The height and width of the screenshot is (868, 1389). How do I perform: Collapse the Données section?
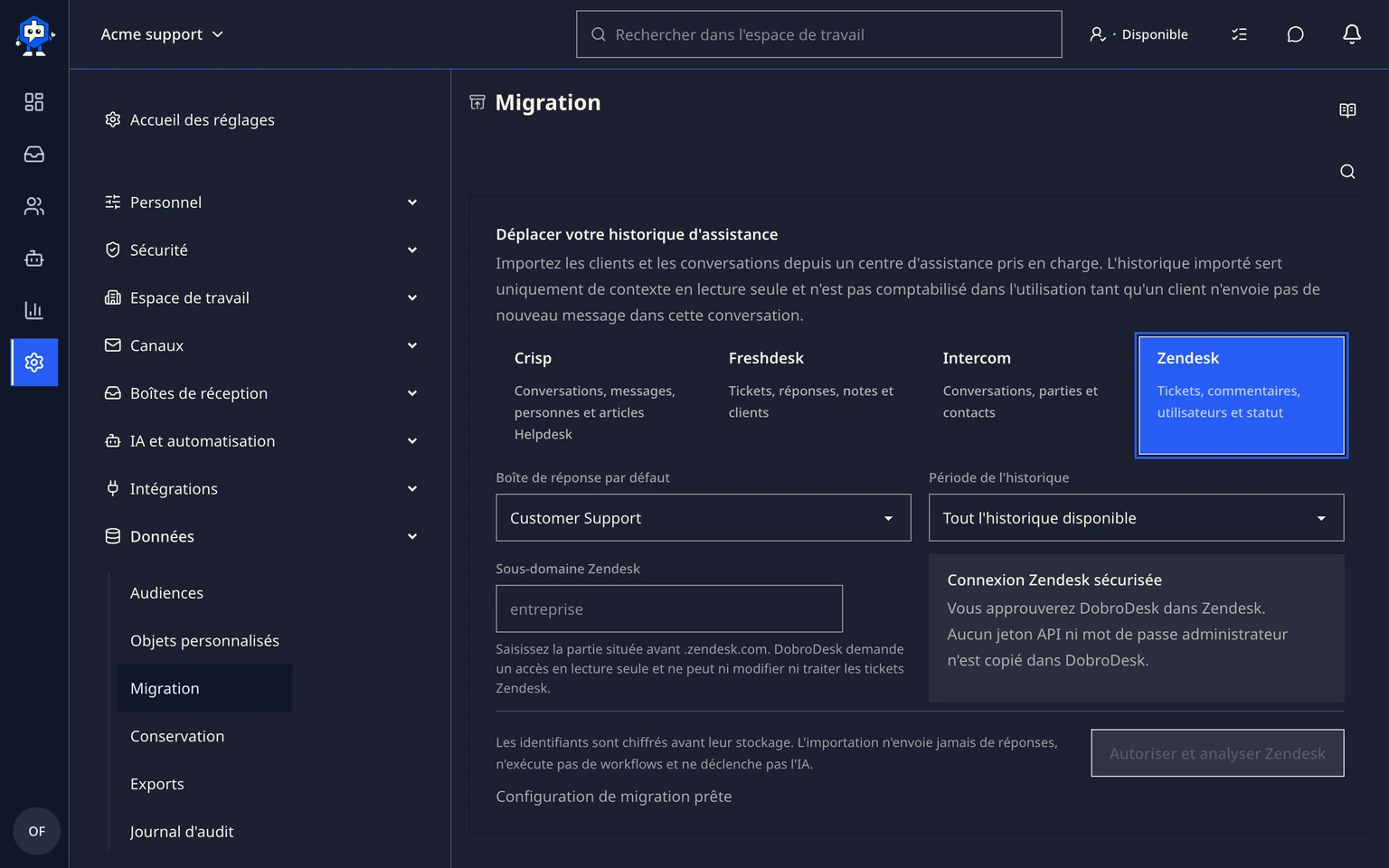point(261,537)
